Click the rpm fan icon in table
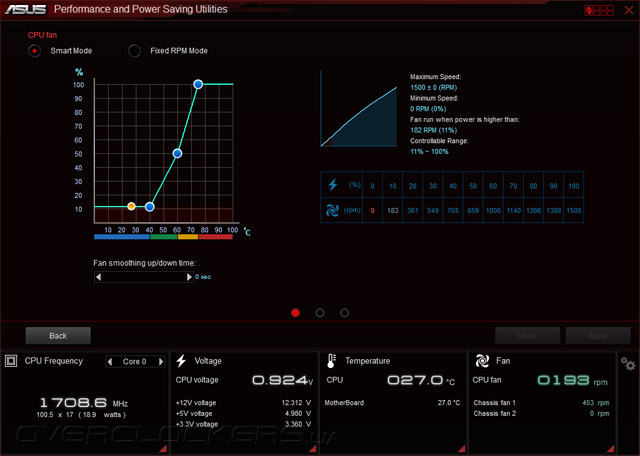This screenshot has height=456, width=640. (332, 210)
